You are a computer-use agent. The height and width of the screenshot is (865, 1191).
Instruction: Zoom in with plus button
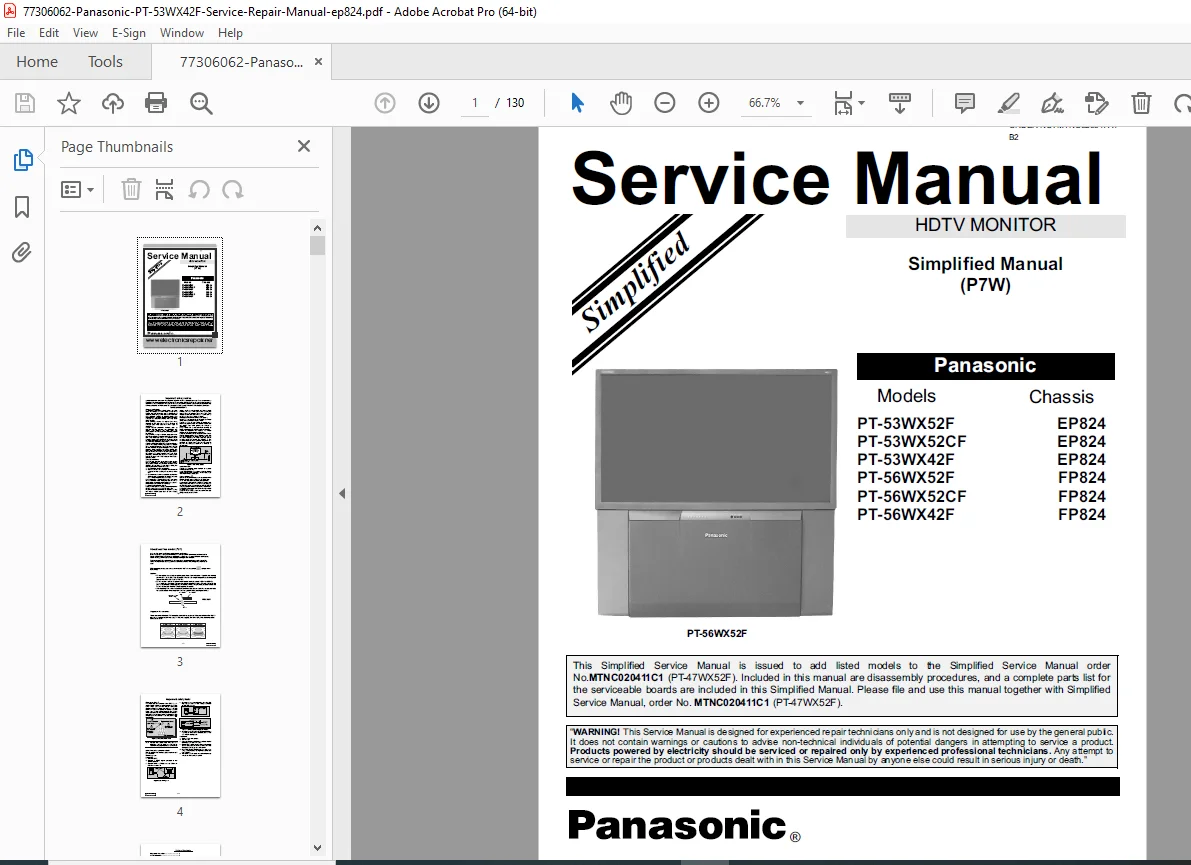[x=709, y=103]
